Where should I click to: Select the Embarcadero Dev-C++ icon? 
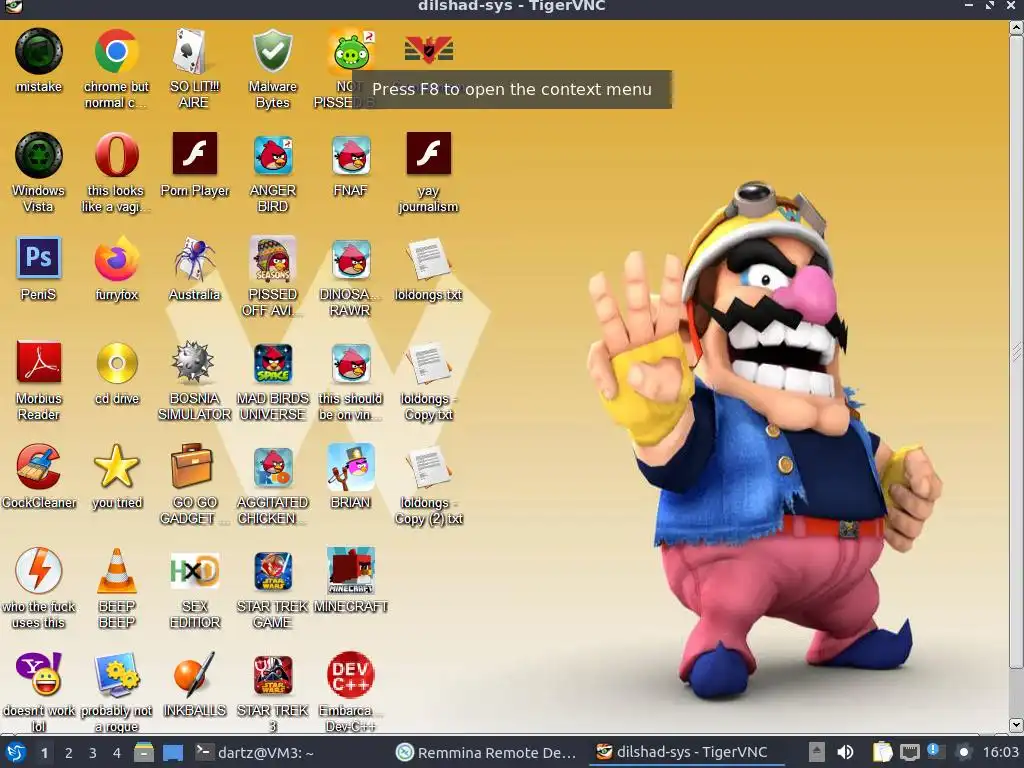(x=351, y=674)
